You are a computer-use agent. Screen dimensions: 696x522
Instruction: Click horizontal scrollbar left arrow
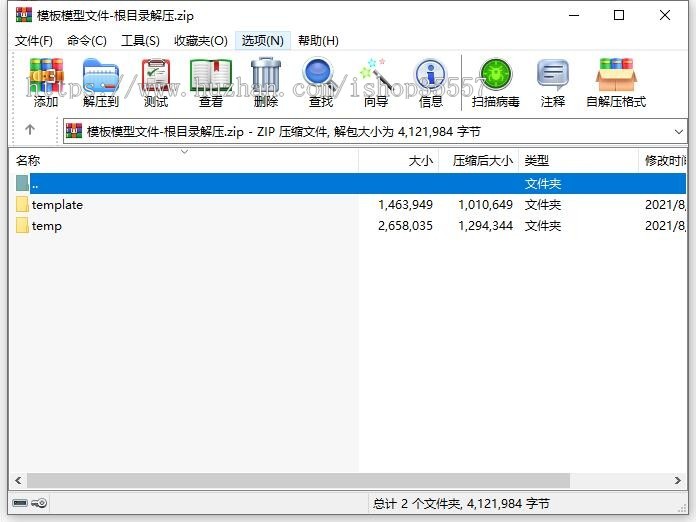click(x=18, y=480)
